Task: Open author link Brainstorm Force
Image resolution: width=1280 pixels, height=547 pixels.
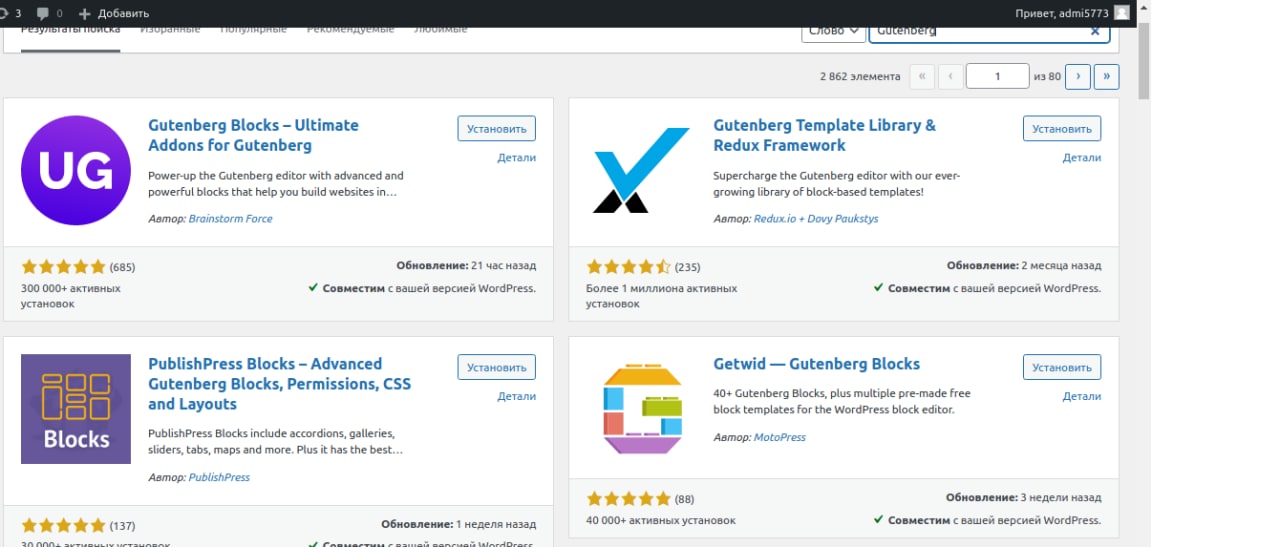Action: pos(230,218)
